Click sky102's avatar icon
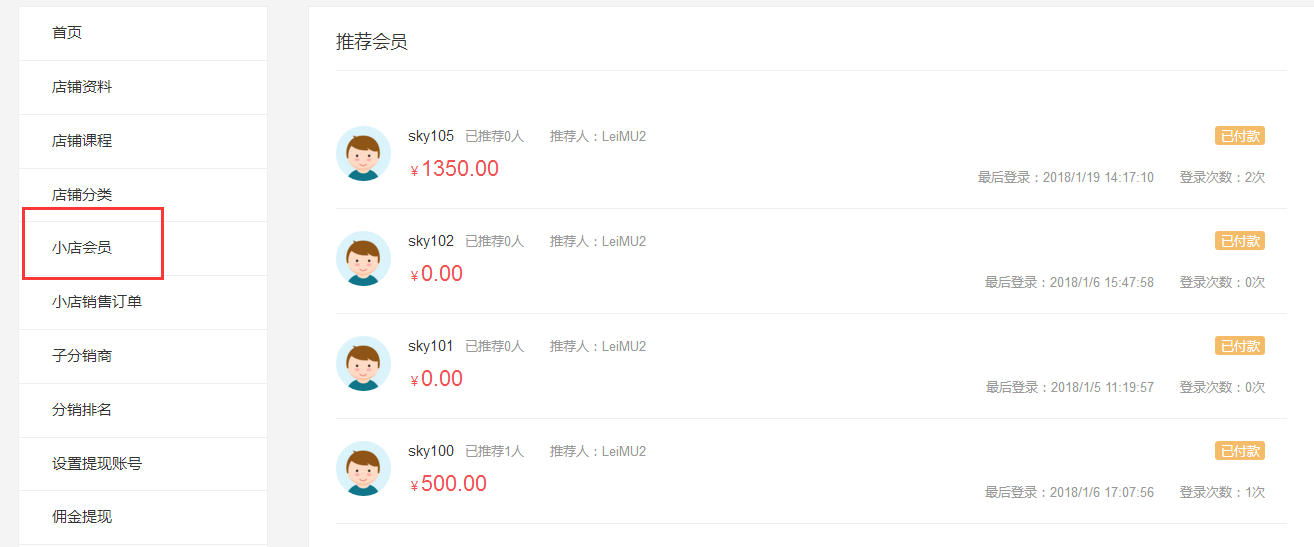The image size is (1314, 547). click(363, 259)
